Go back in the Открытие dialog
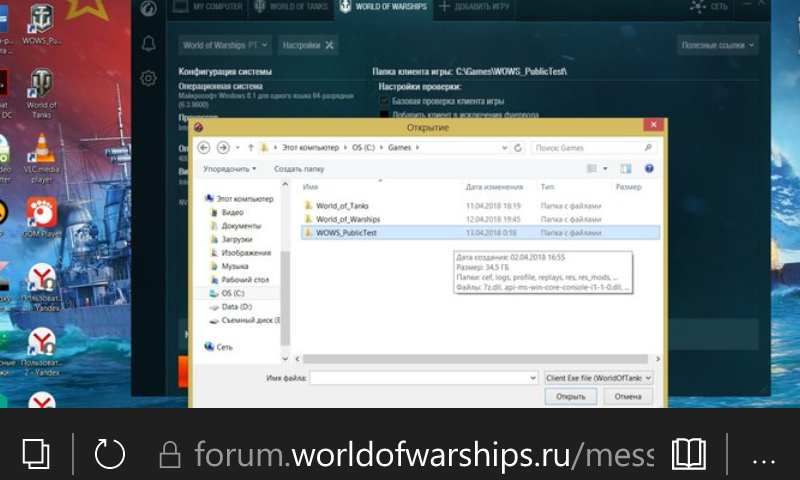This screenshot has height=480, width=800. coord(204,147)
